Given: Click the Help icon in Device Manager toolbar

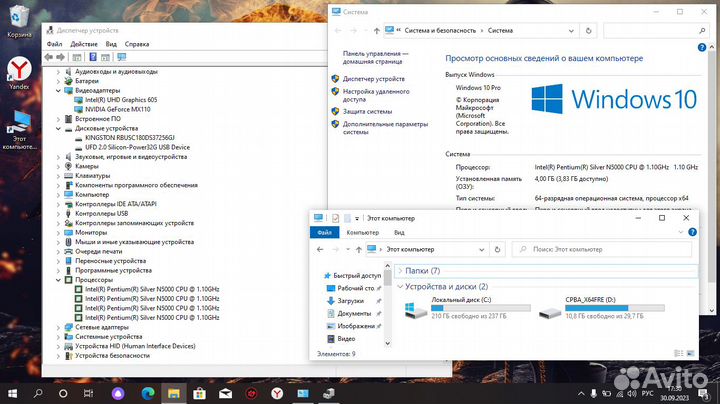Looking at the screenshot, I should (93, 57).
